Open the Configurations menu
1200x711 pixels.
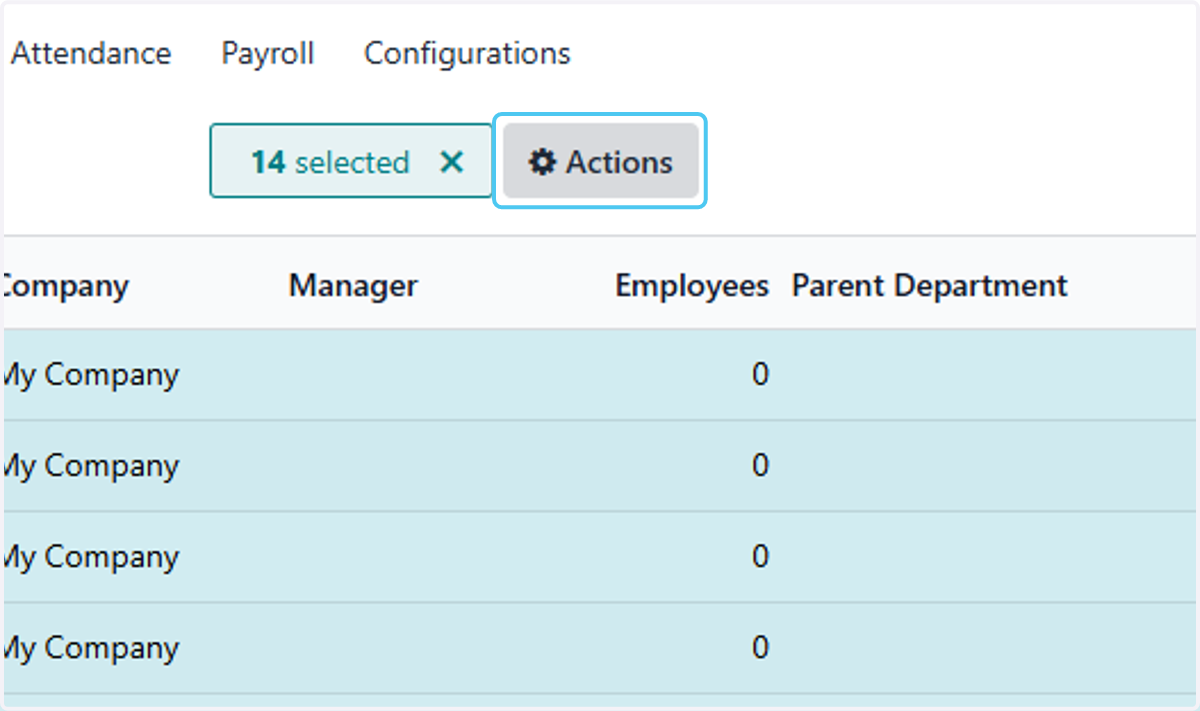467,53
